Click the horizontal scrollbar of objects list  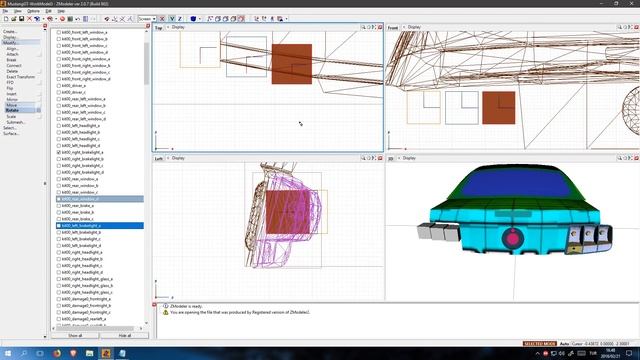coord(94,328)
